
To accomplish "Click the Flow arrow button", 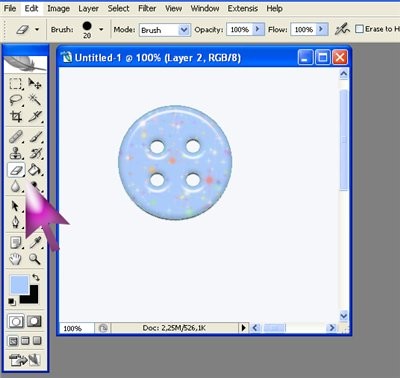I will coord(321,29).
